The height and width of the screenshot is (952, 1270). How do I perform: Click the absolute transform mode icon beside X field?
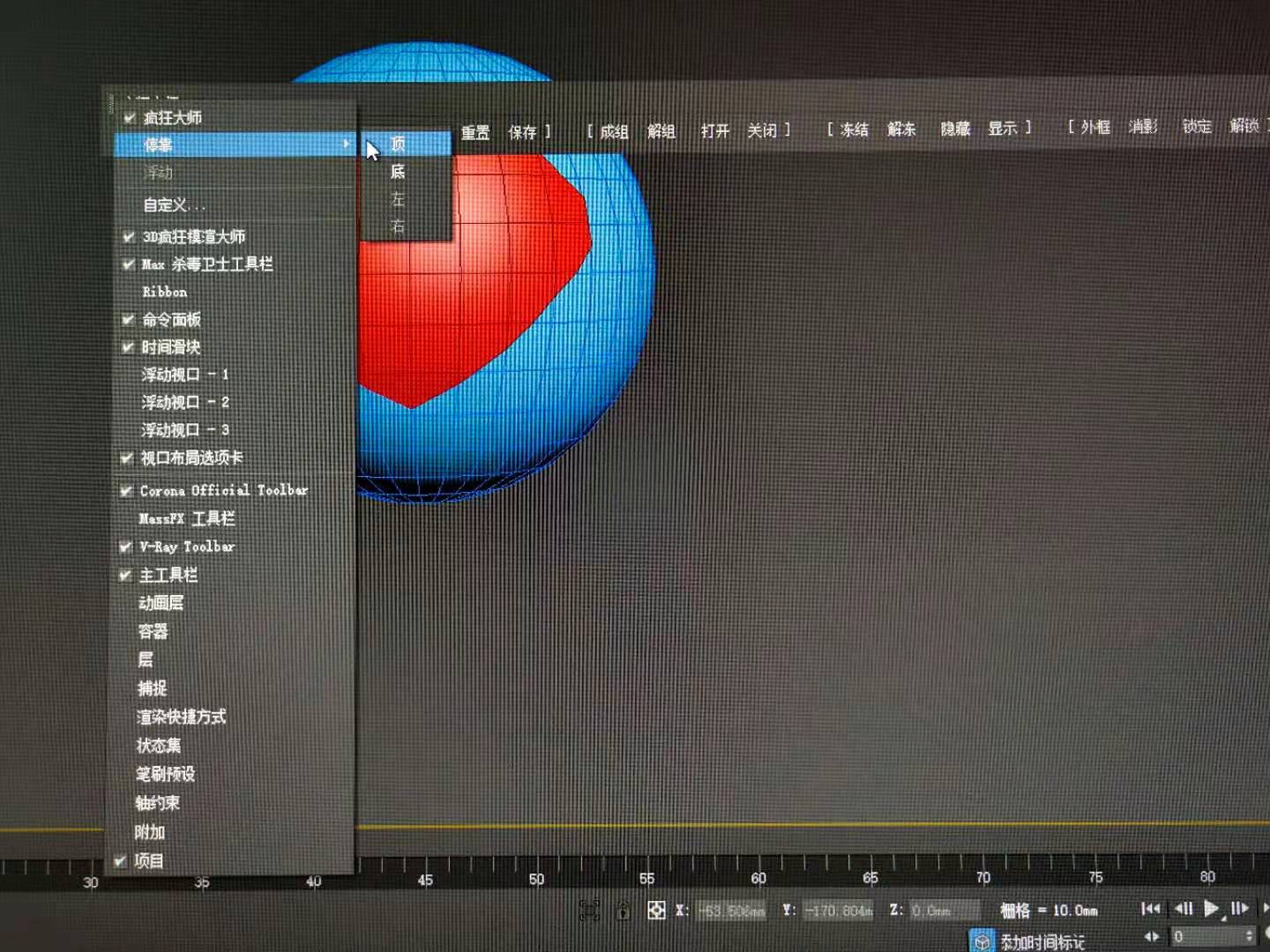(656, 910)
